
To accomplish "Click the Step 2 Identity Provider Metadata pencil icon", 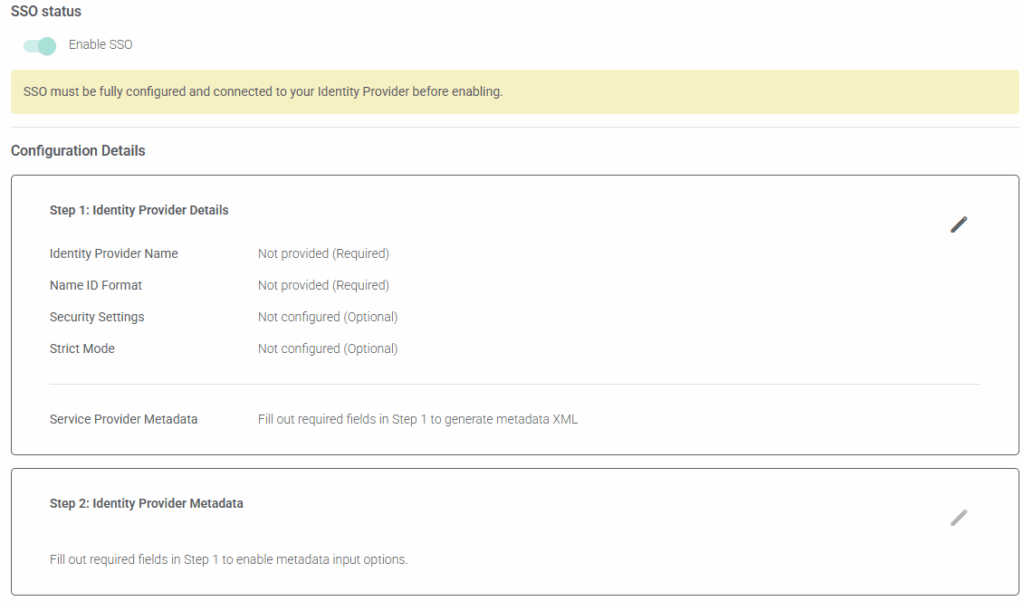I will pyautogui.click(x=958, y=518).
